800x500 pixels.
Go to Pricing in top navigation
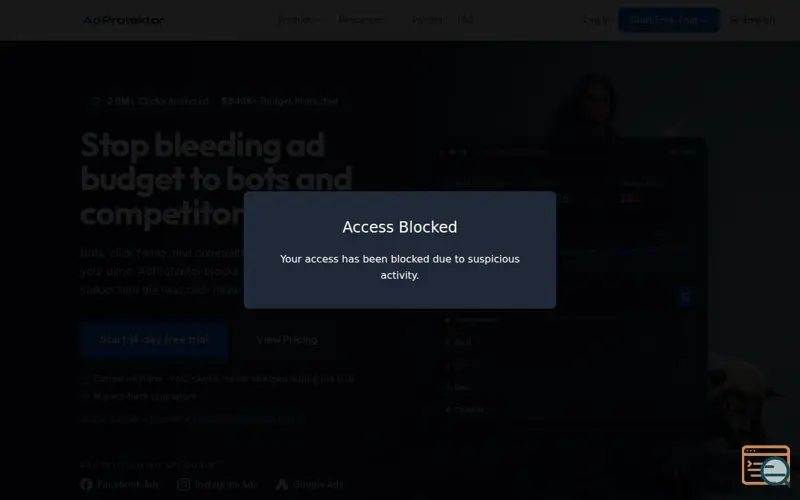[x=427, y=20]
